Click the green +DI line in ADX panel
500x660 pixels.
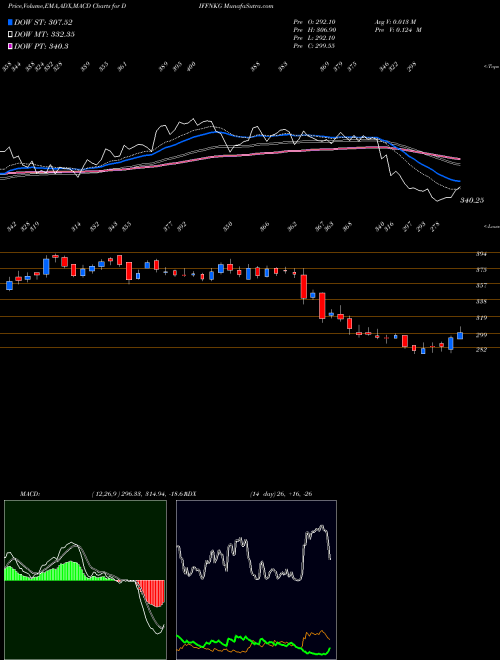[253, 642]
